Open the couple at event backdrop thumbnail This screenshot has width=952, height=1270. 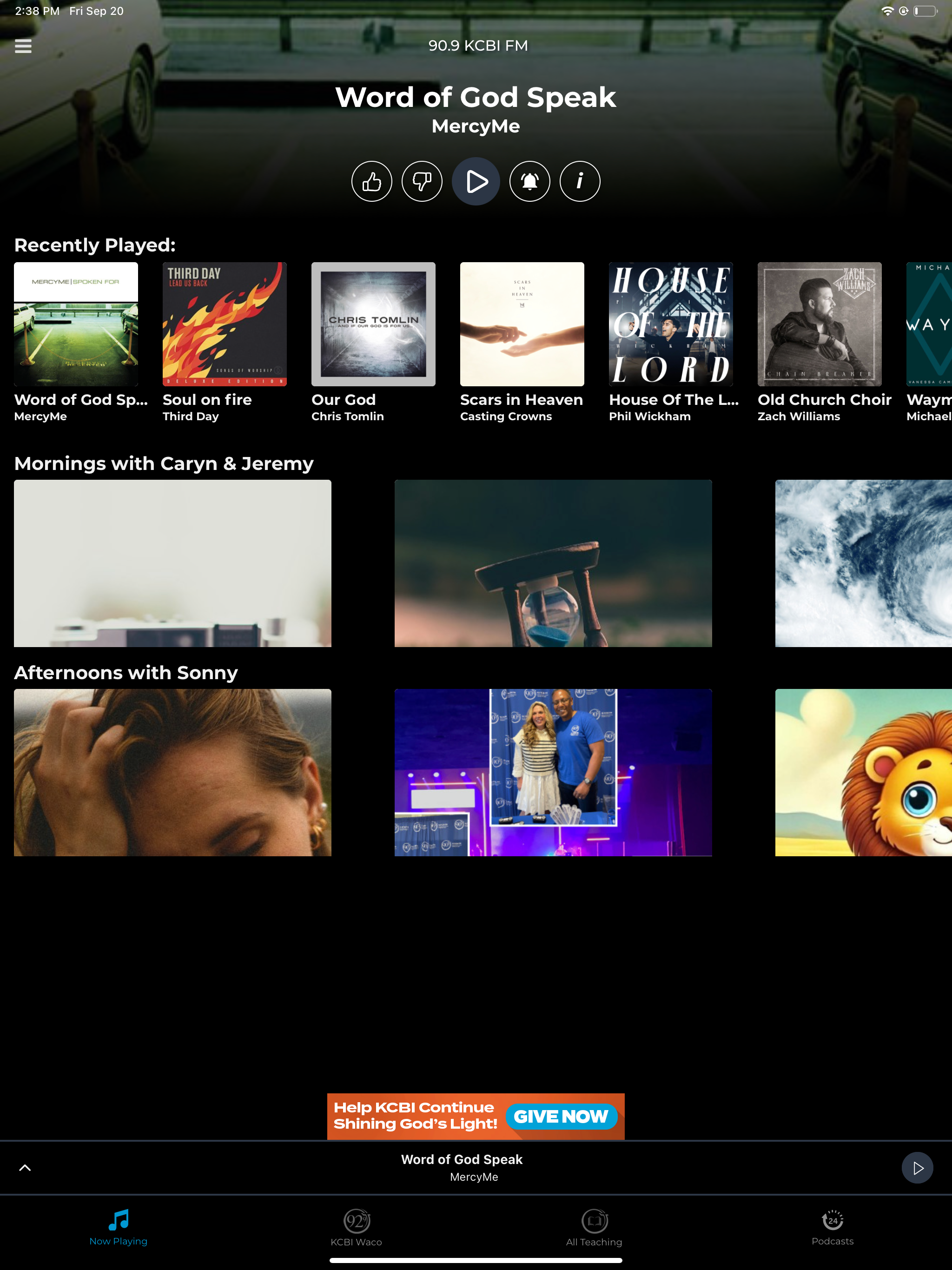553,772
